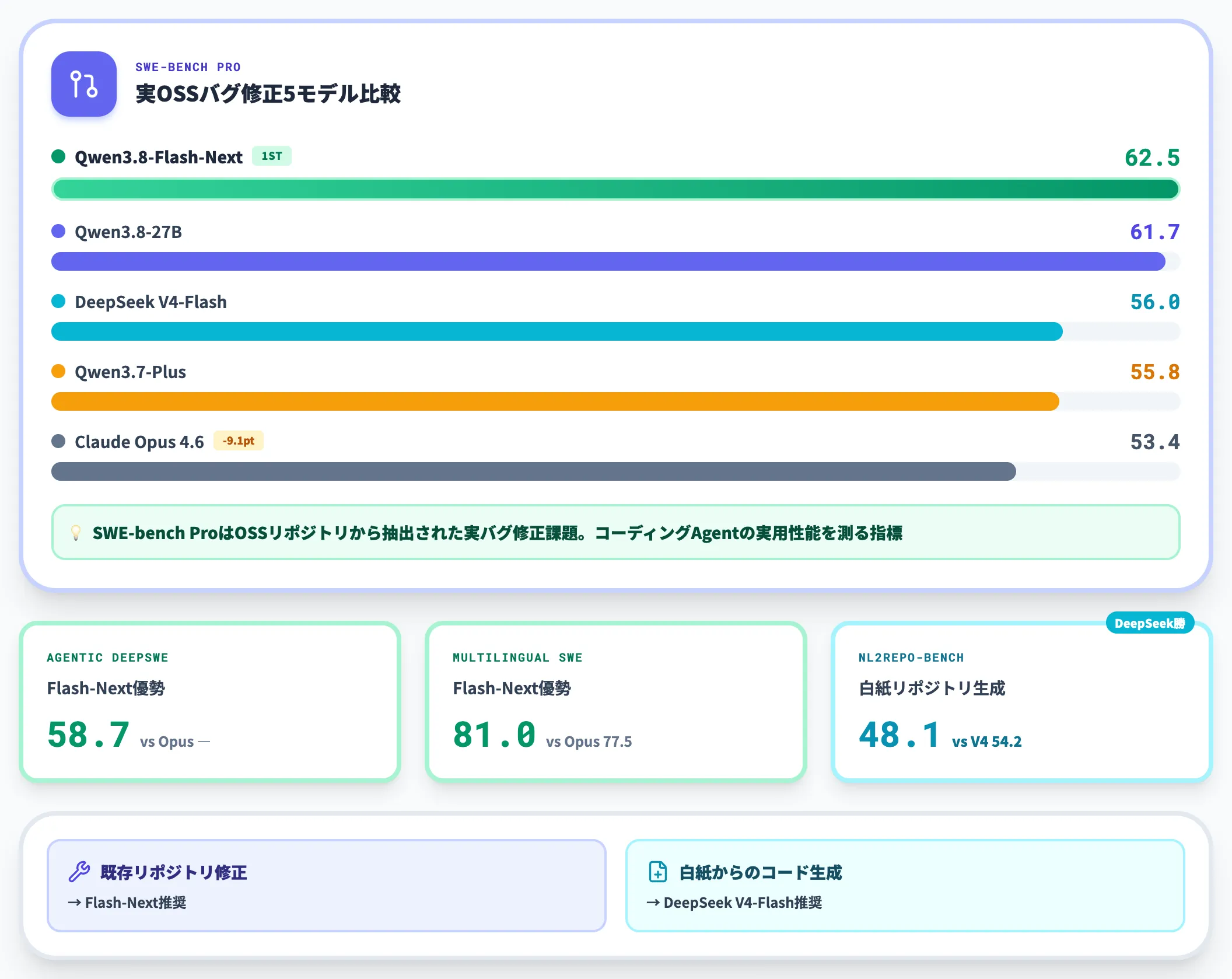Viewport: 1232px width, 979px height.
Task: Click the purple git pull-request icon
Action: pyautogui.click(x=84, y=84)
